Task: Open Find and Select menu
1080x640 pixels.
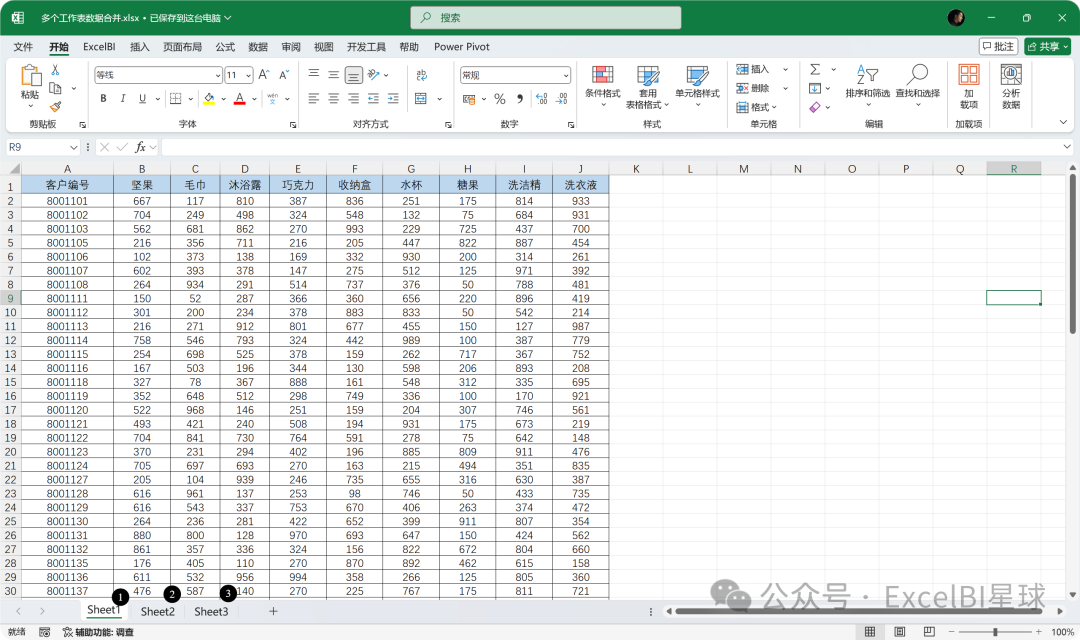Action: 917,87
